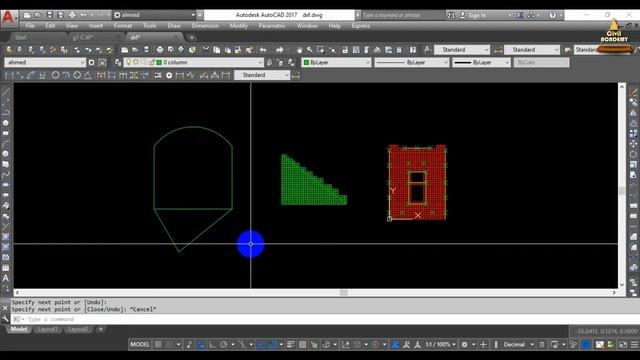Click the Dimension Style icon beside Standard

498,50
